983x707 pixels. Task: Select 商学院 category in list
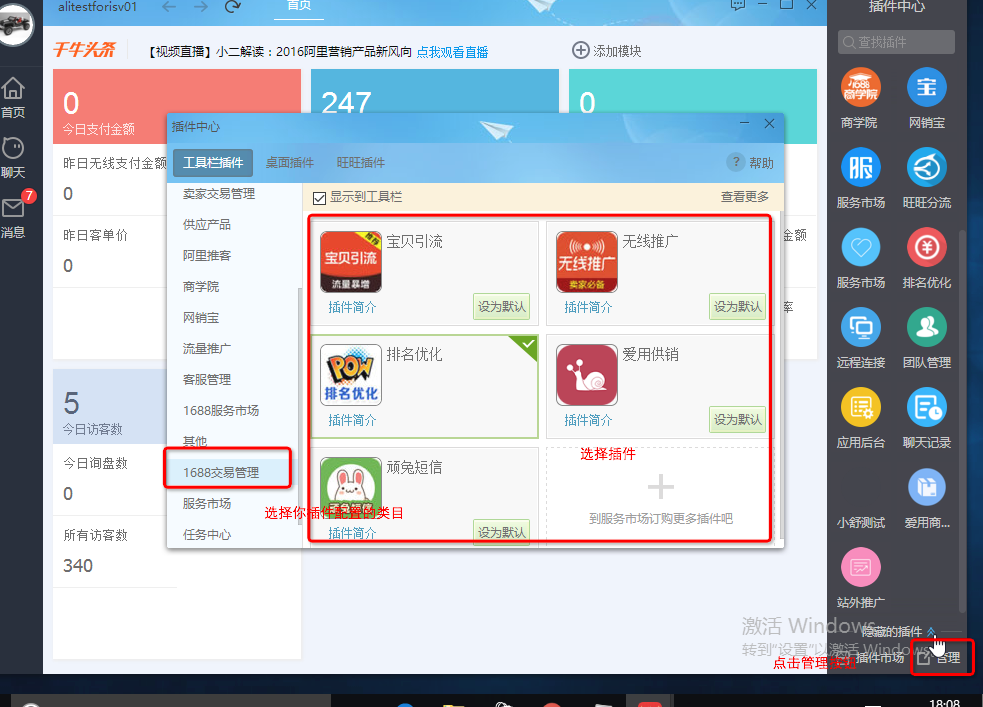201,286
